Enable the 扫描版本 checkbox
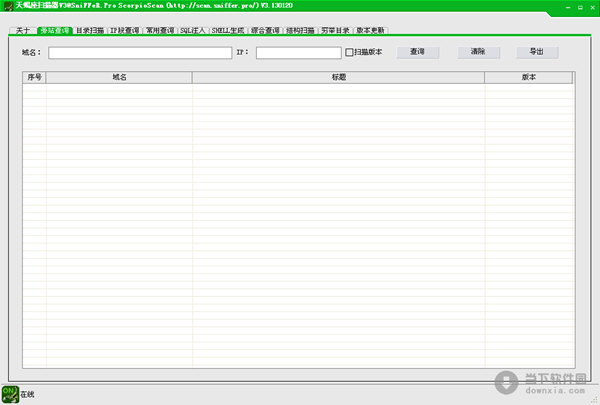This screenshot has width=600, height=405. [x=349, y=52]
